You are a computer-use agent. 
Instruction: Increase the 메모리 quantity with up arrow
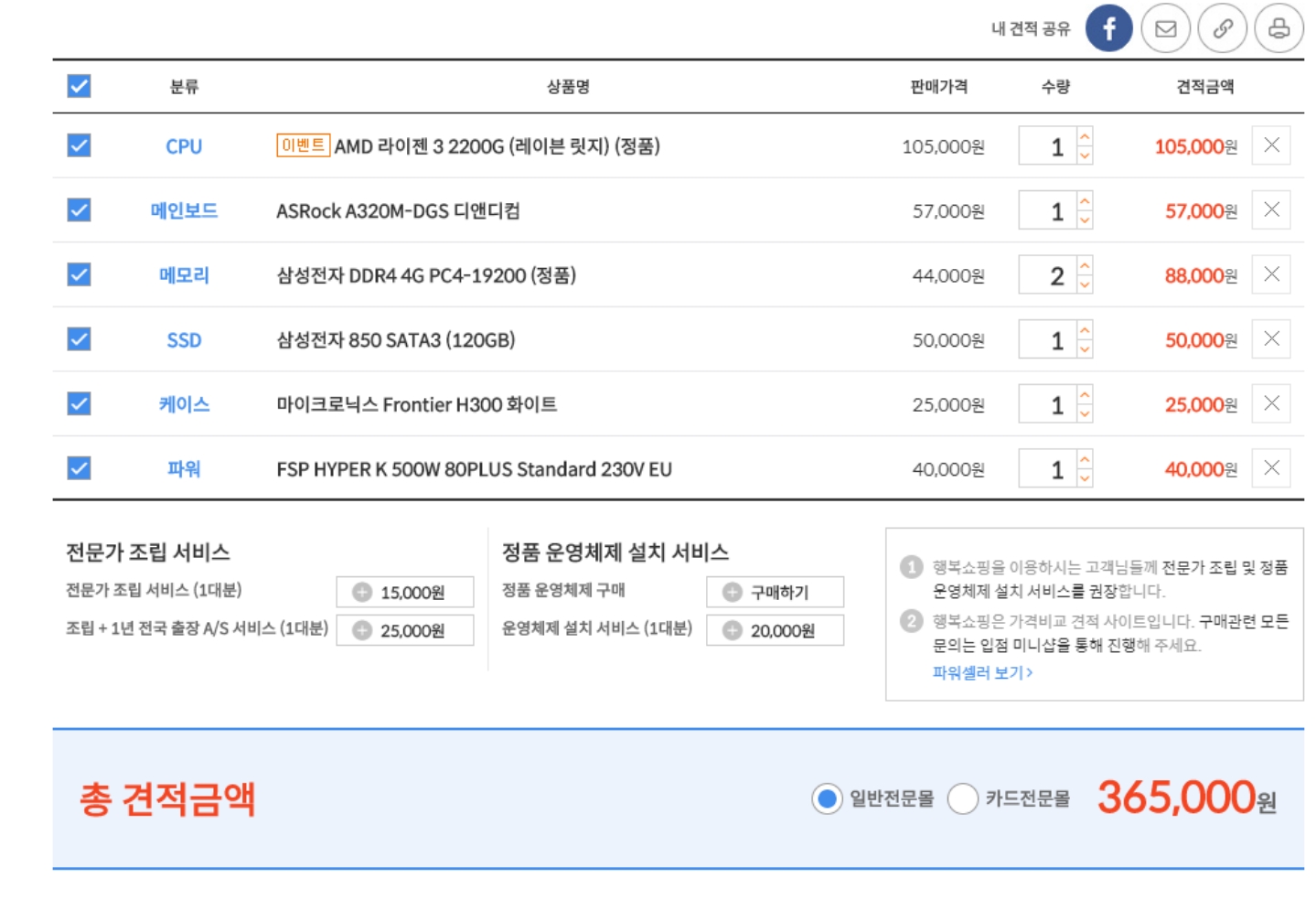tap(1085, 266)
